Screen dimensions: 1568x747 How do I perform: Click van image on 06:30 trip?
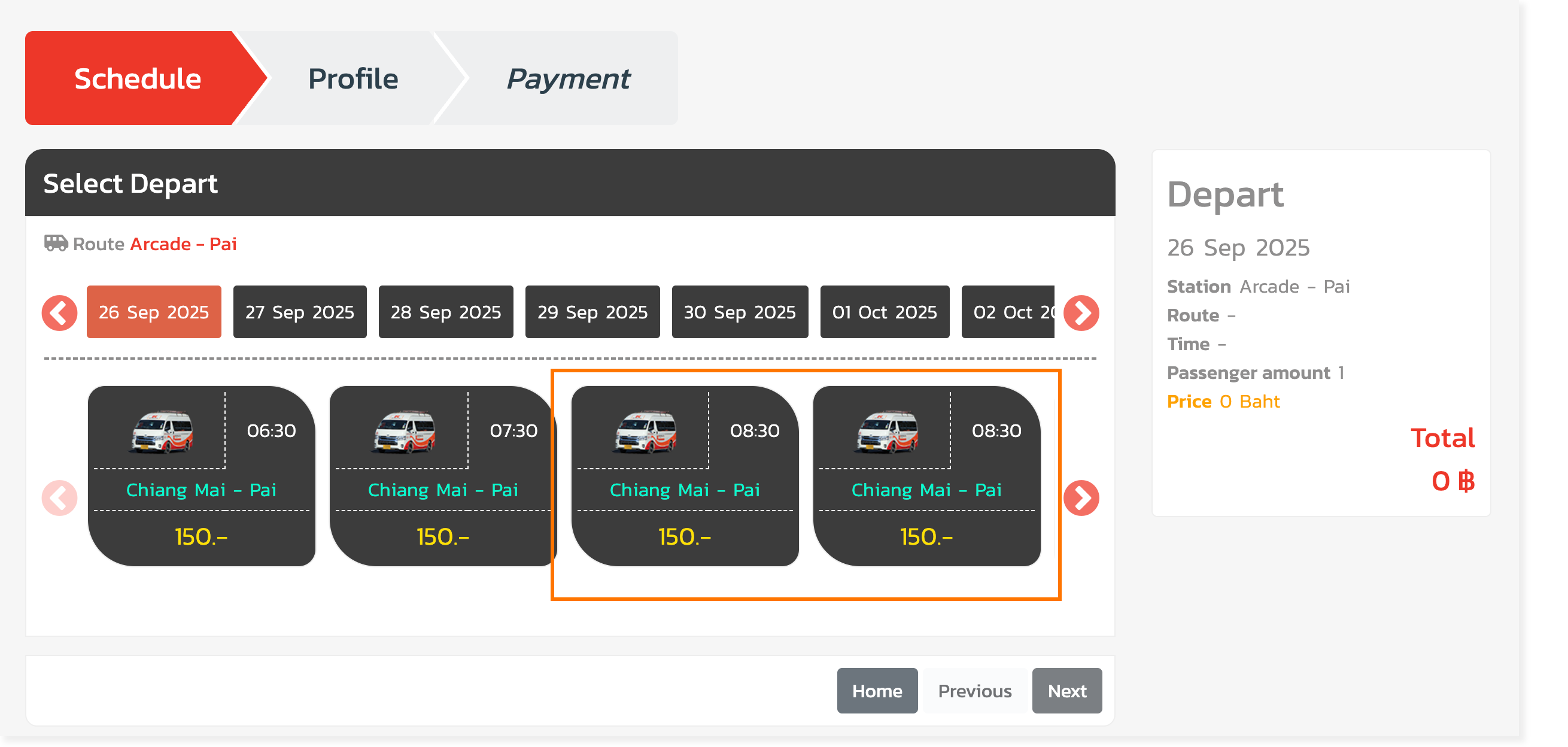pos(162,432)
